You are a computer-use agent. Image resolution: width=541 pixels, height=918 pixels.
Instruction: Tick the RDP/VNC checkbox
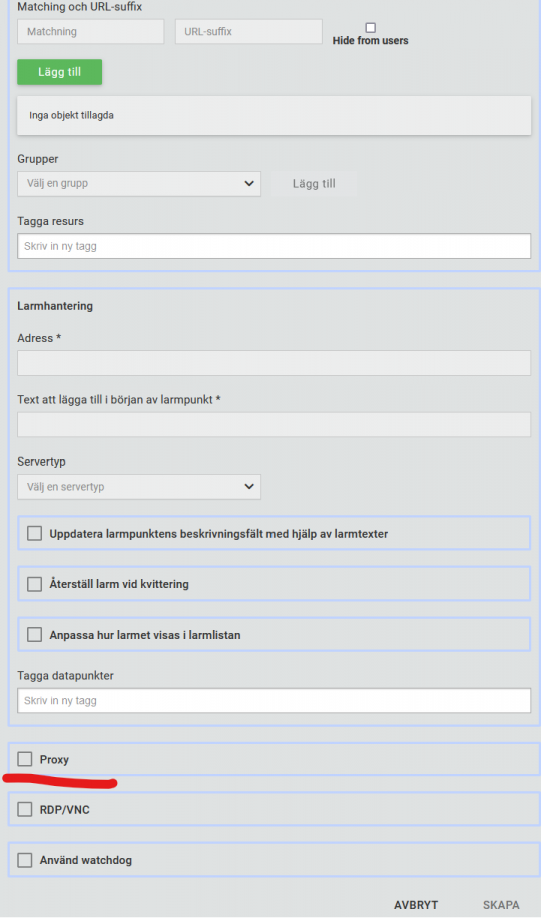pos(25,810)
